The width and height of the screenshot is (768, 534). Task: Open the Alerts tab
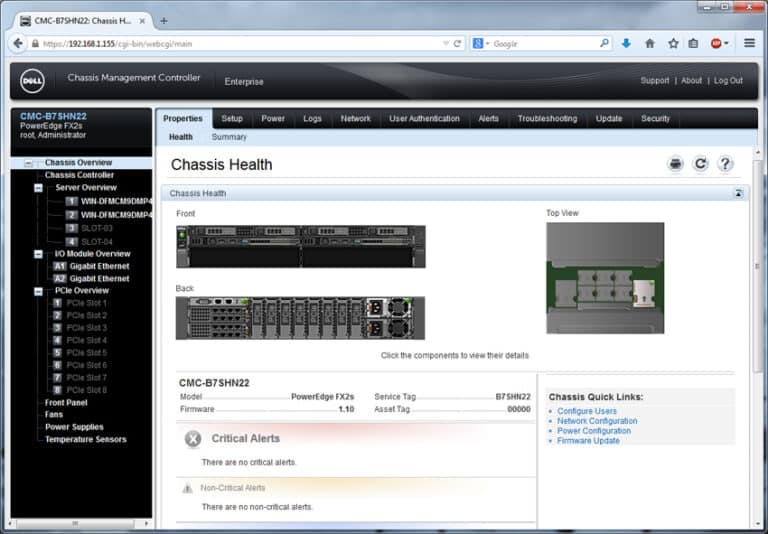click(488, 119)
